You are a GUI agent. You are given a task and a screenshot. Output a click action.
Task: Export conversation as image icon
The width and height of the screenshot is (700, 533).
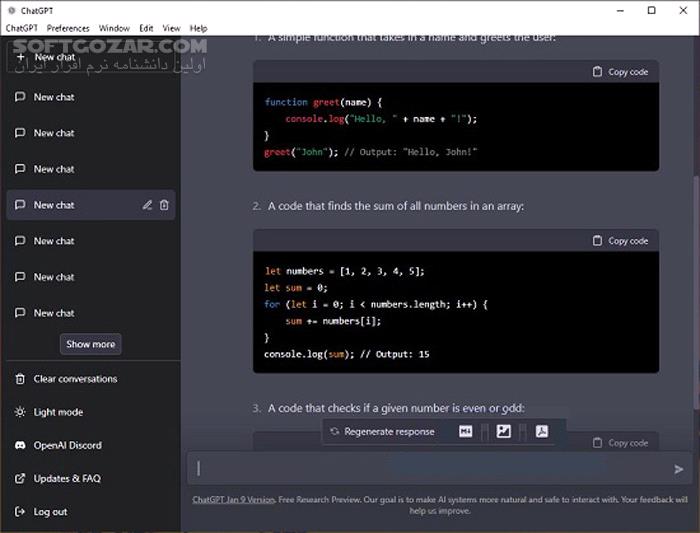tap(504, 431)
